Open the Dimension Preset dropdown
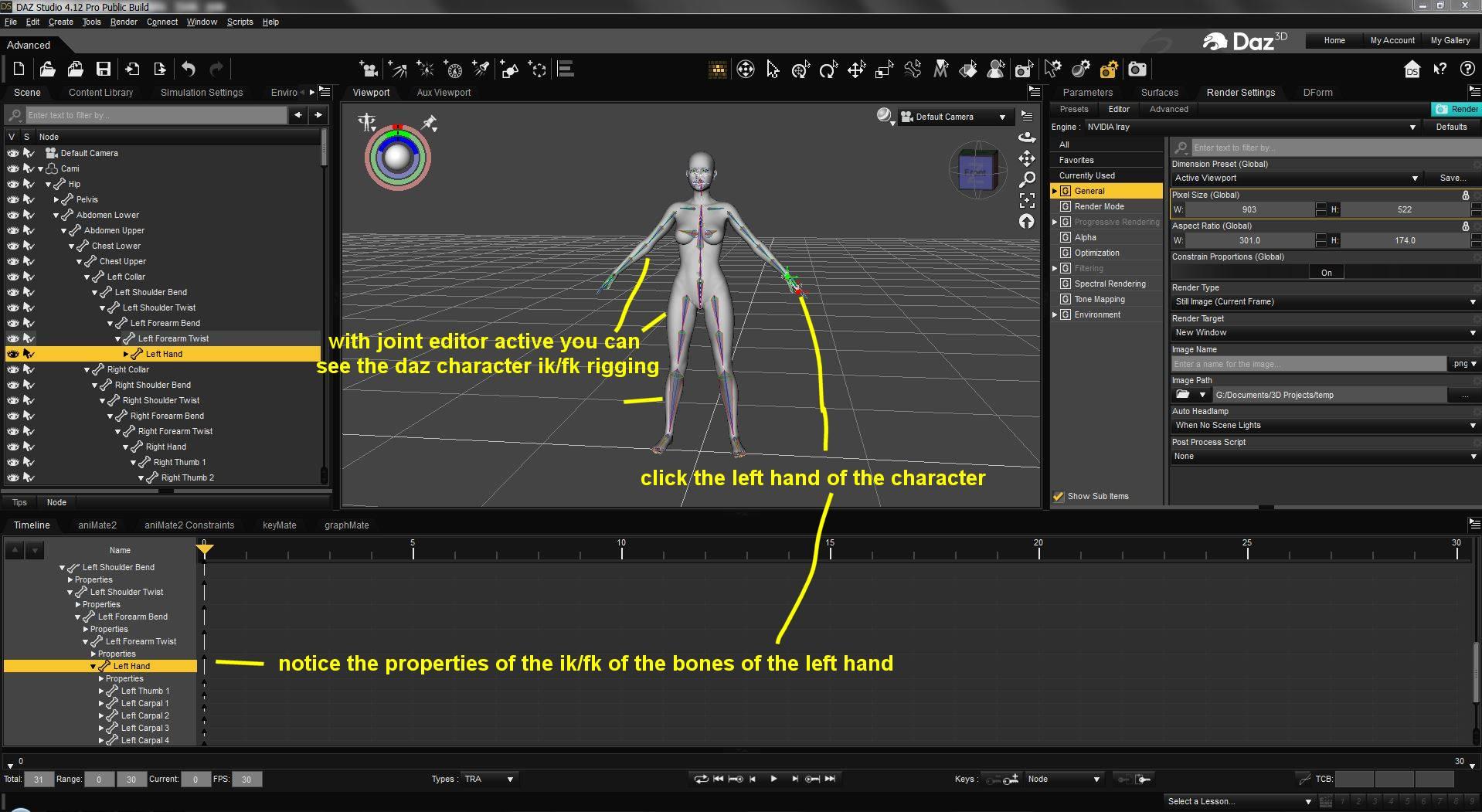Image resolution: width=1482 pixels, height=812 pixels. [x=1296, y=178]
